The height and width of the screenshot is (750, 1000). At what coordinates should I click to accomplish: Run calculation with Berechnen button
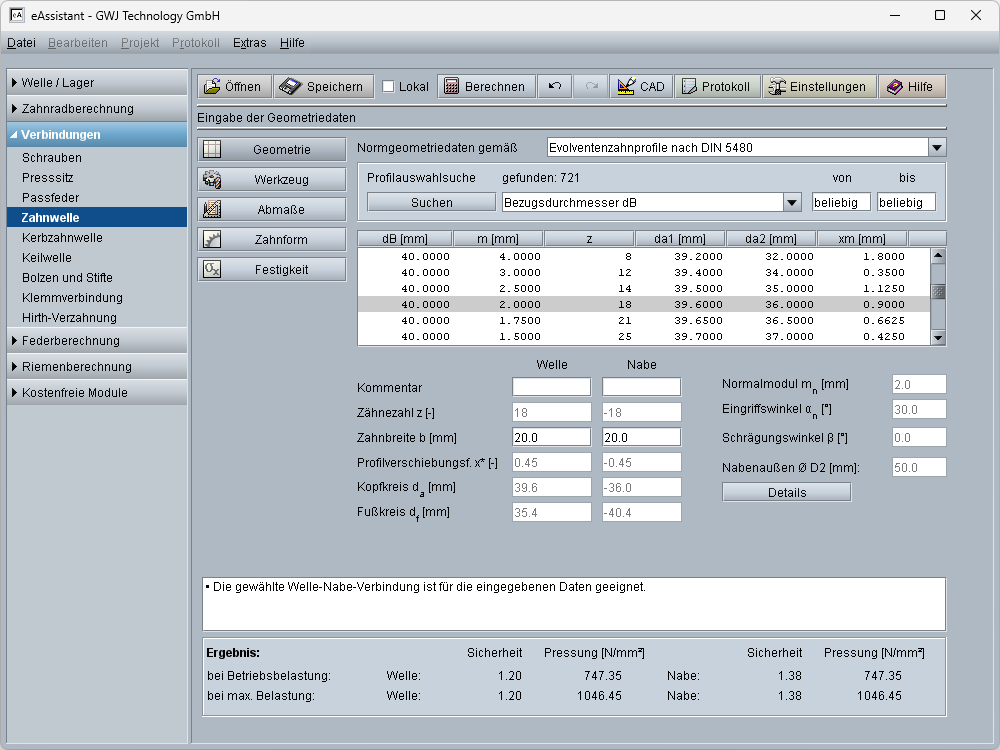tap(485, 87)
